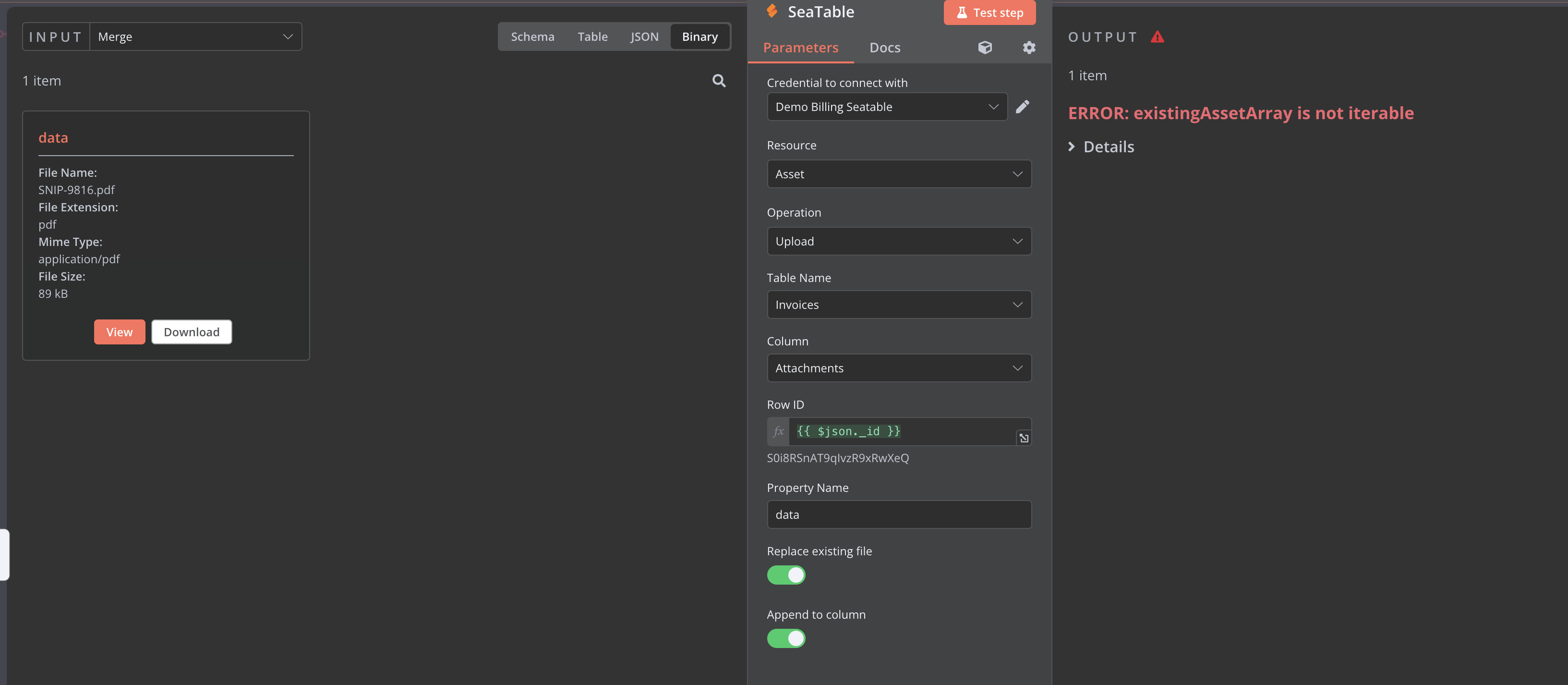
Task: Click the cube icon beside Docs tab
Action: pyautogui.click(x=985, y=48)
